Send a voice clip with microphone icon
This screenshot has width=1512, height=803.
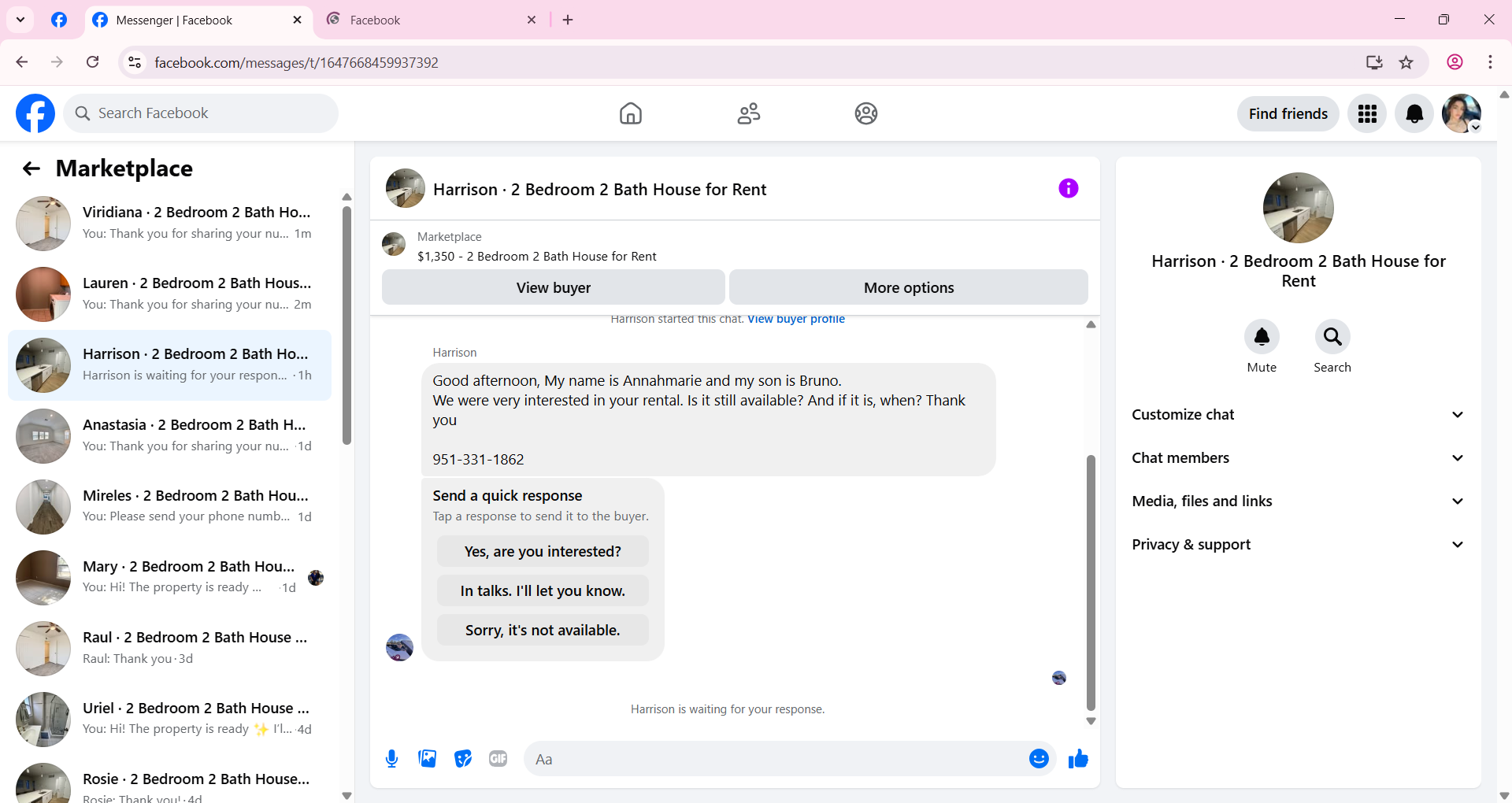coord(391,759)
